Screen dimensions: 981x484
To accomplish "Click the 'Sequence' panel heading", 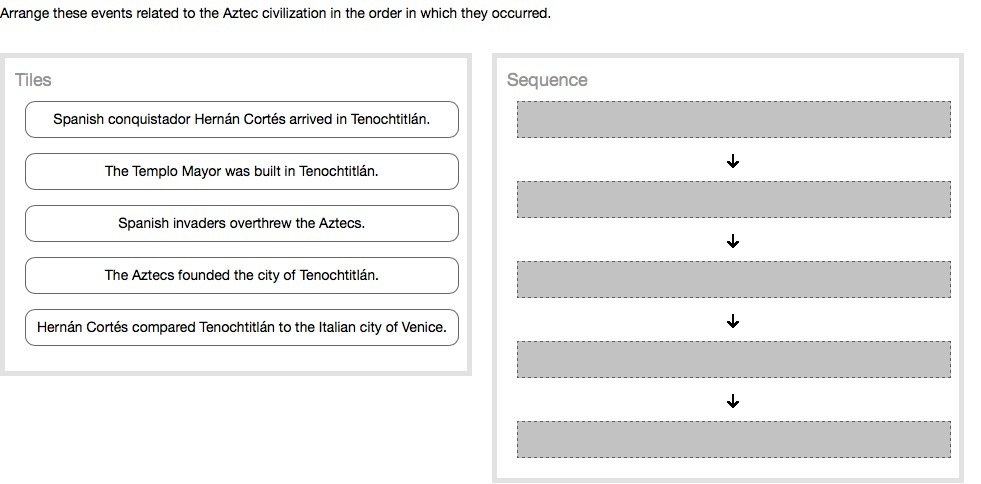I will pos(547,80).
